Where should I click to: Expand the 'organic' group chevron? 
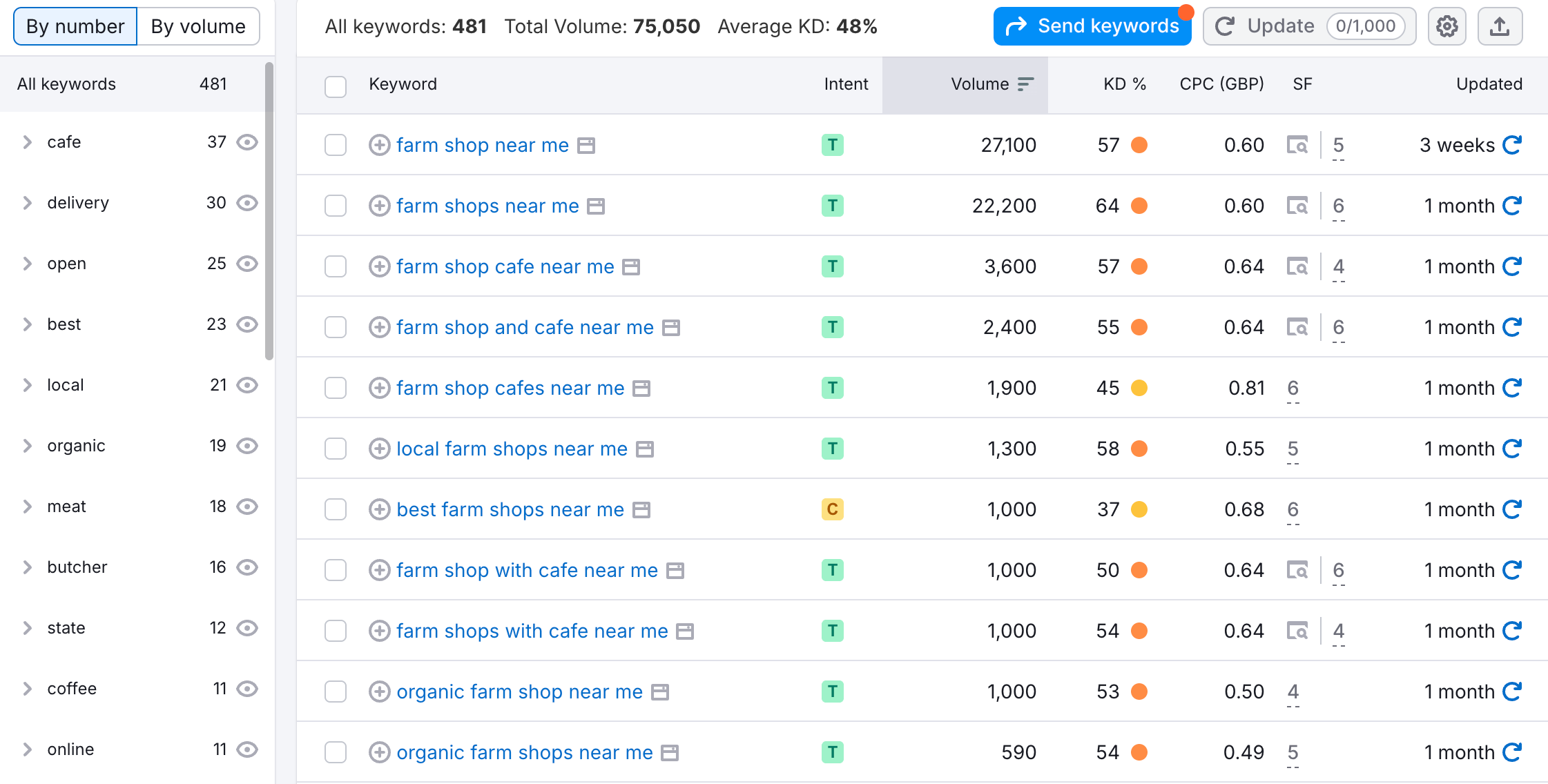point(28,446)
